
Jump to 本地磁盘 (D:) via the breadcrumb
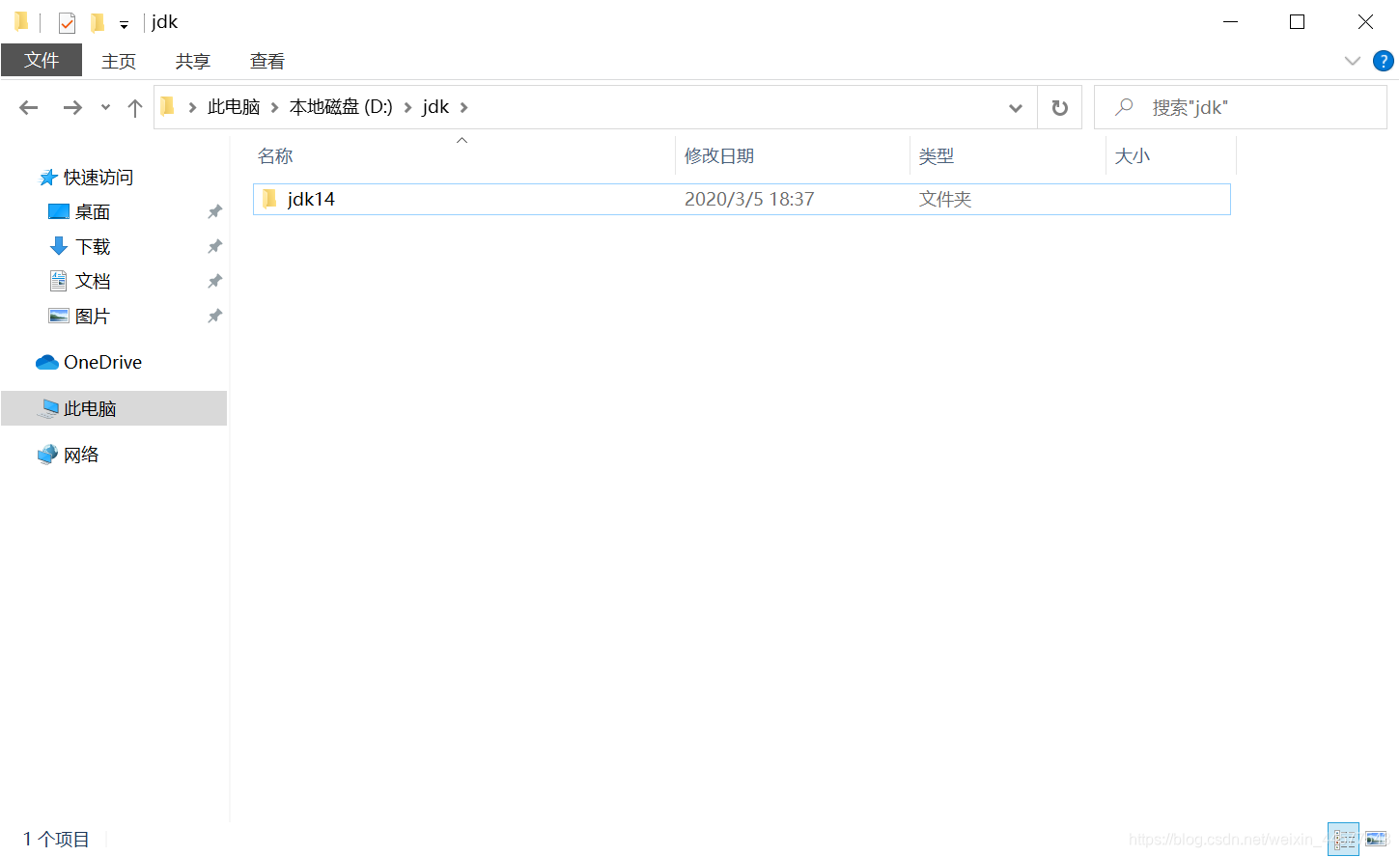[x=340, y=107]
